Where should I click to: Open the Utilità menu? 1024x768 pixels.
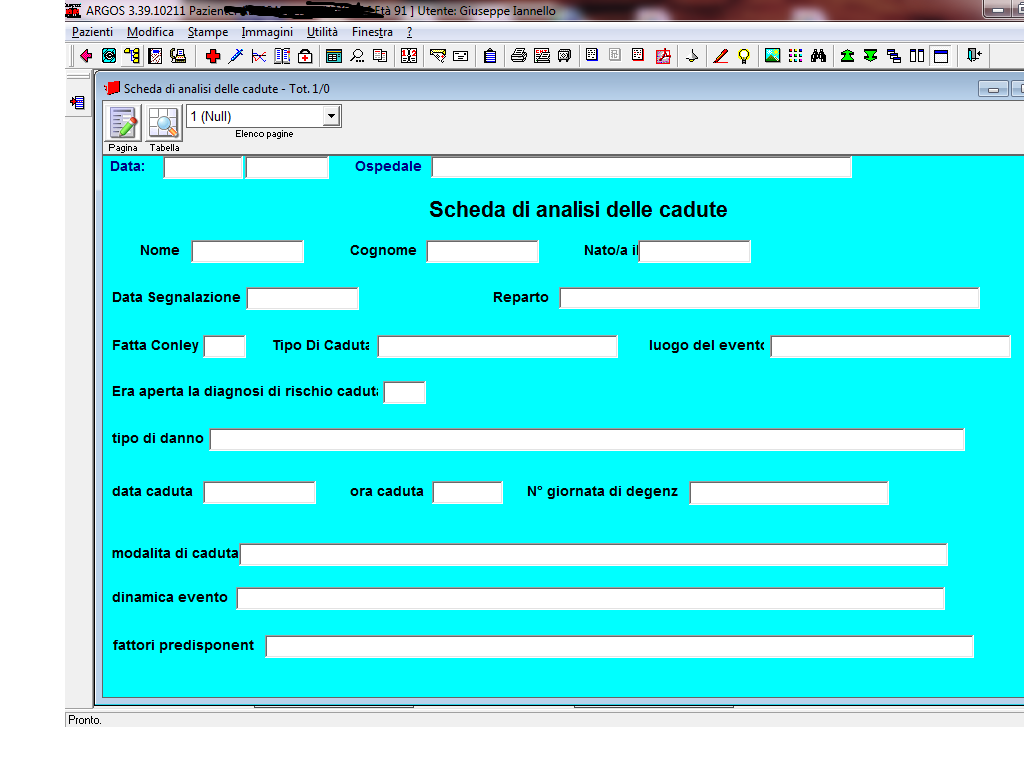point(322,31)
